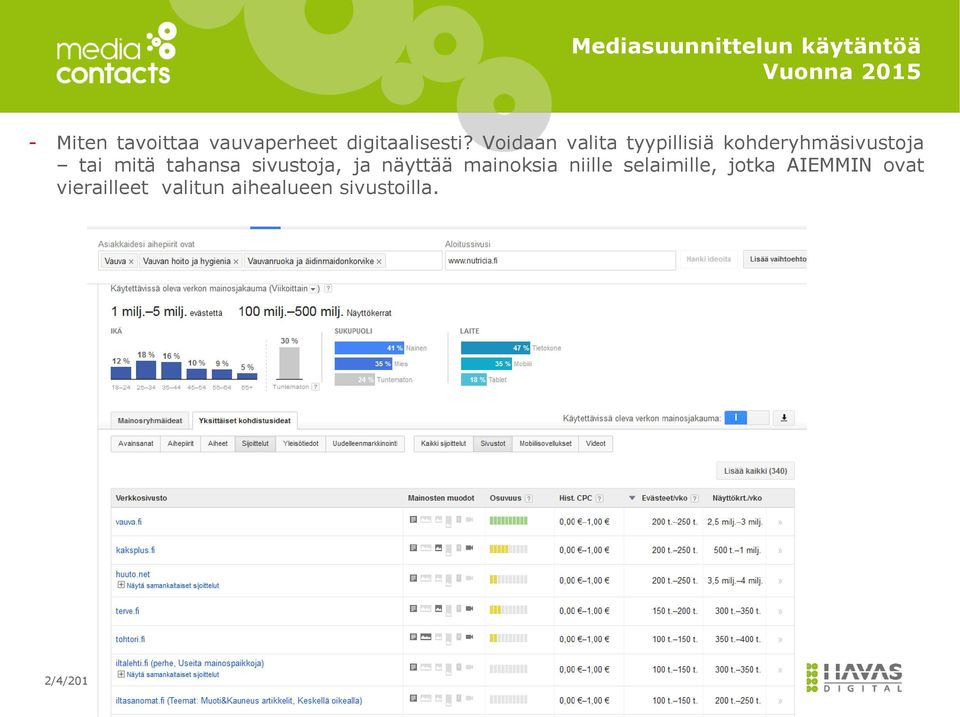Click the text ad format icon for huuto.net
Viewport: 960px width, 717px height.
(x=413, y=578)
